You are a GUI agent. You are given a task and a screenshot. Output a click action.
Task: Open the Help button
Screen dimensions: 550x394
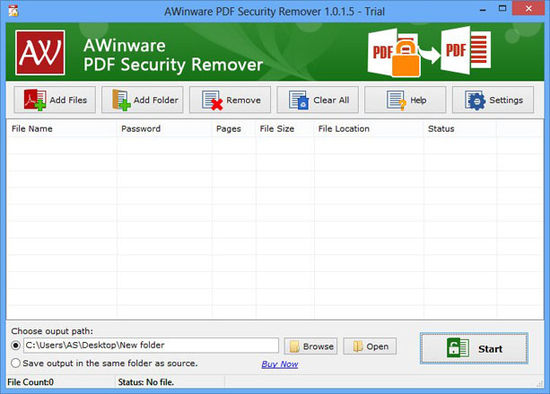(405, 100)
